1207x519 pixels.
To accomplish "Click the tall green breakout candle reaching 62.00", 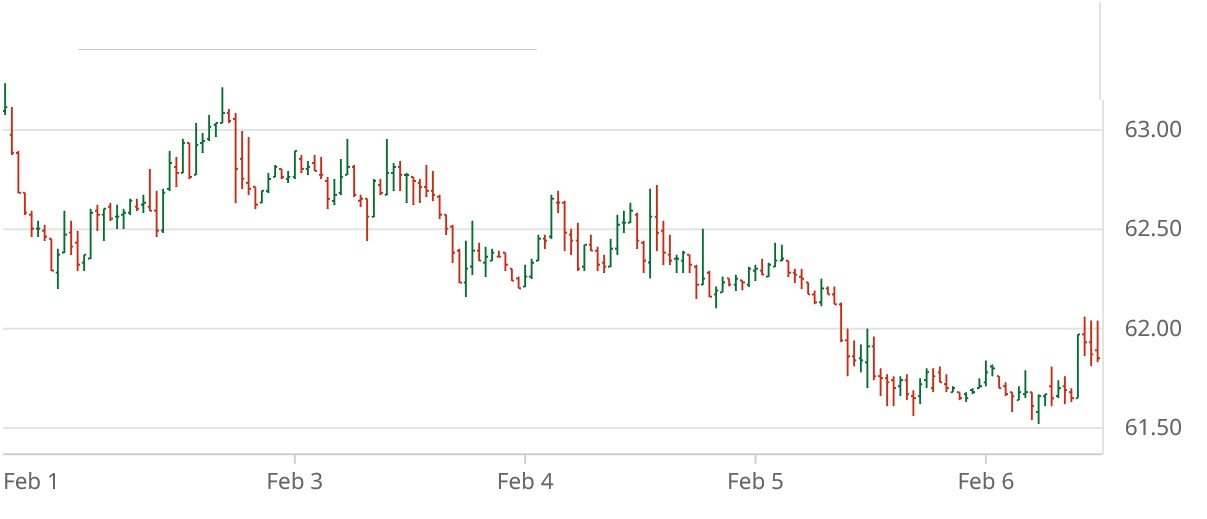I will click(1078, 365).
